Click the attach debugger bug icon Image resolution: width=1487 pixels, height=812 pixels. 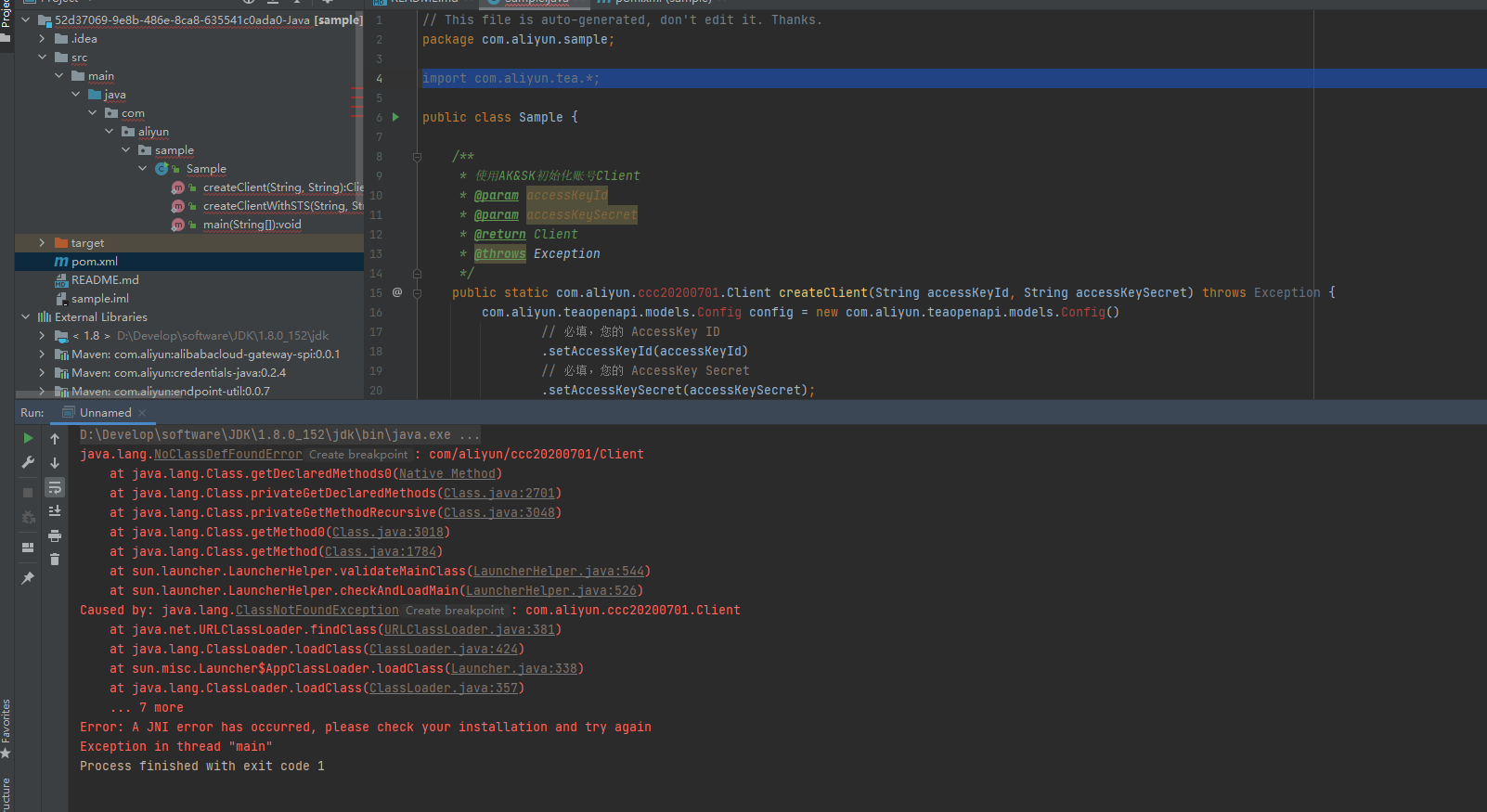(28, 517)
